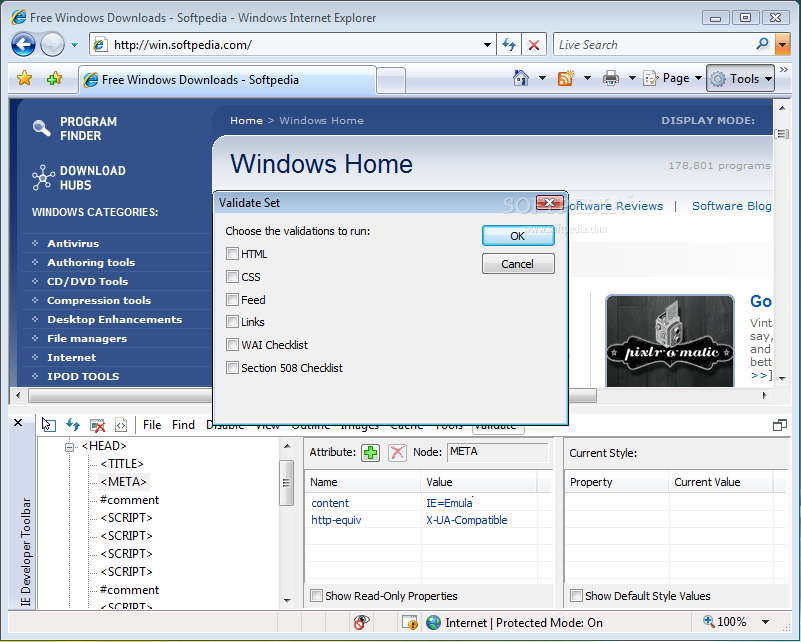Click the Add to Favorites icon

54,78
